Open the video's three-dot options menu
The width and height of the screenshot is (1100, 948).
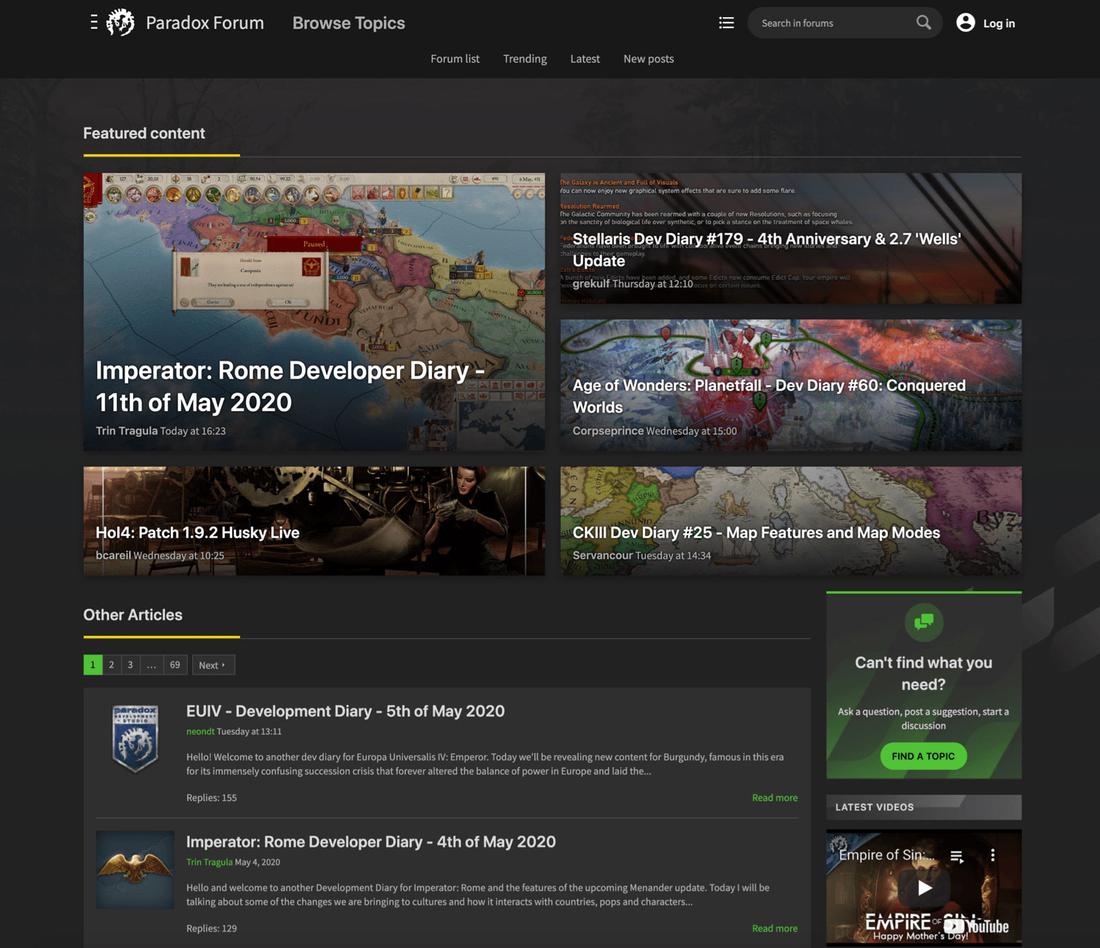click(992, 856)
